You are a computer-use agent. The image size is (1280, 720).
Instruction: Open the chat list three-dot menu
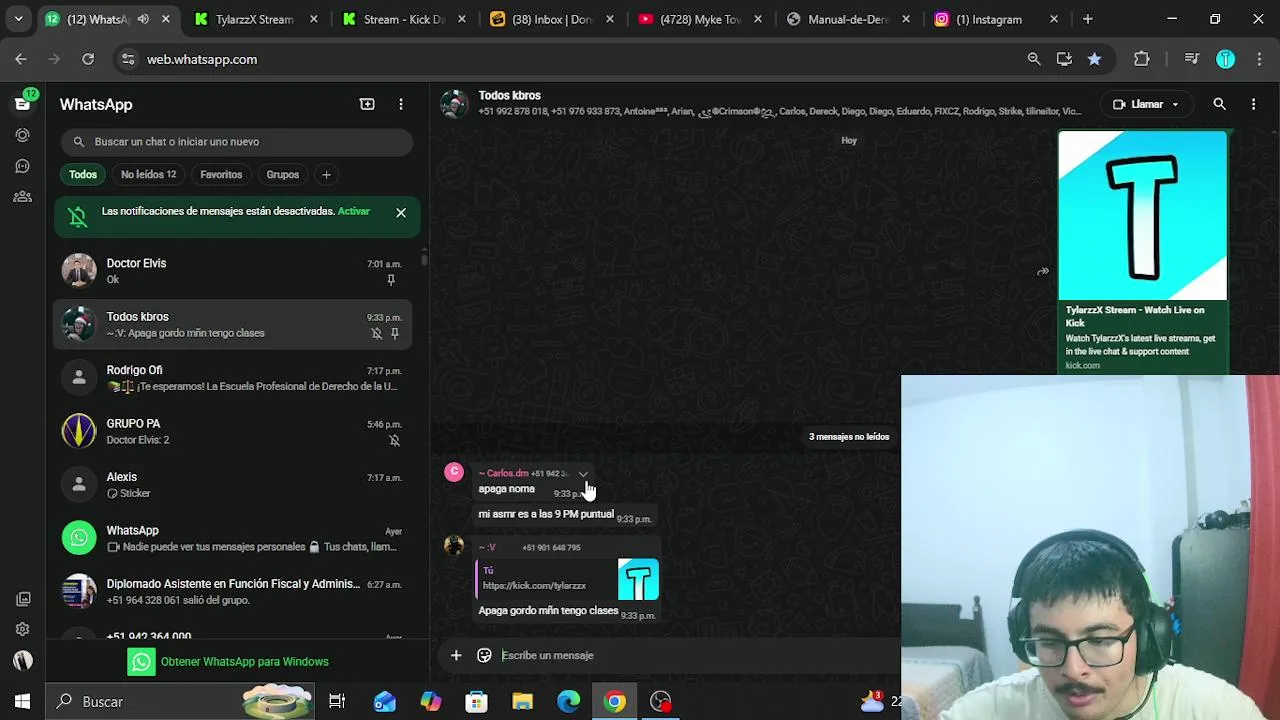click(x=401, y=104)
